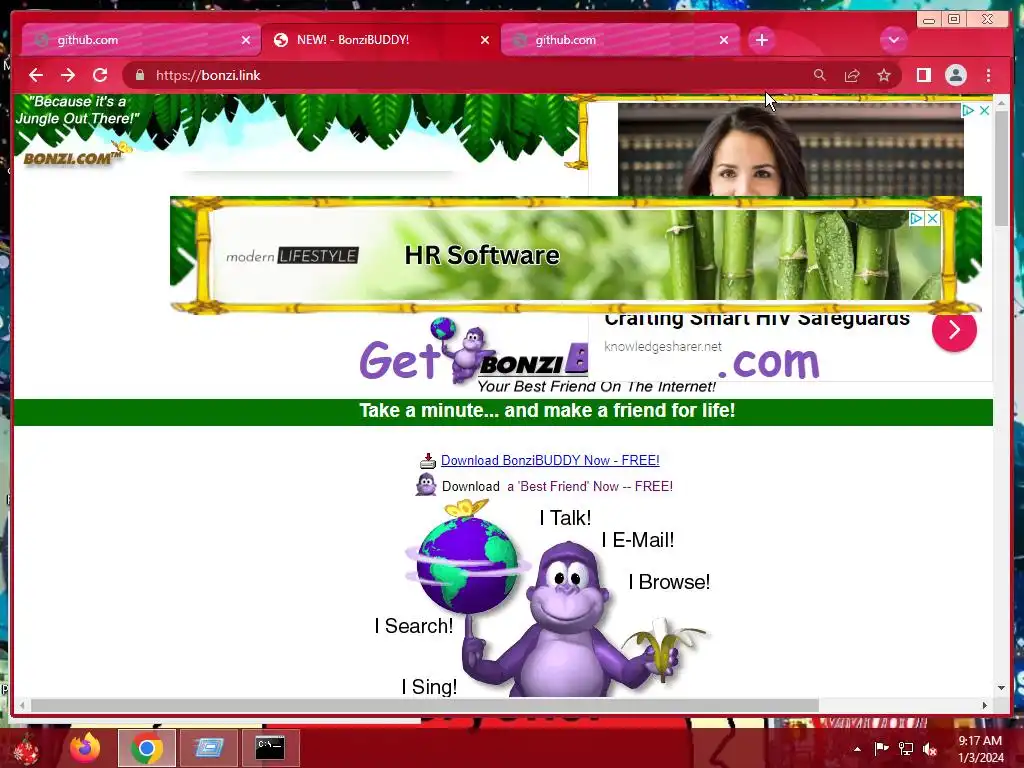Click the 'I E-Mail!' text

pos(637,540)
